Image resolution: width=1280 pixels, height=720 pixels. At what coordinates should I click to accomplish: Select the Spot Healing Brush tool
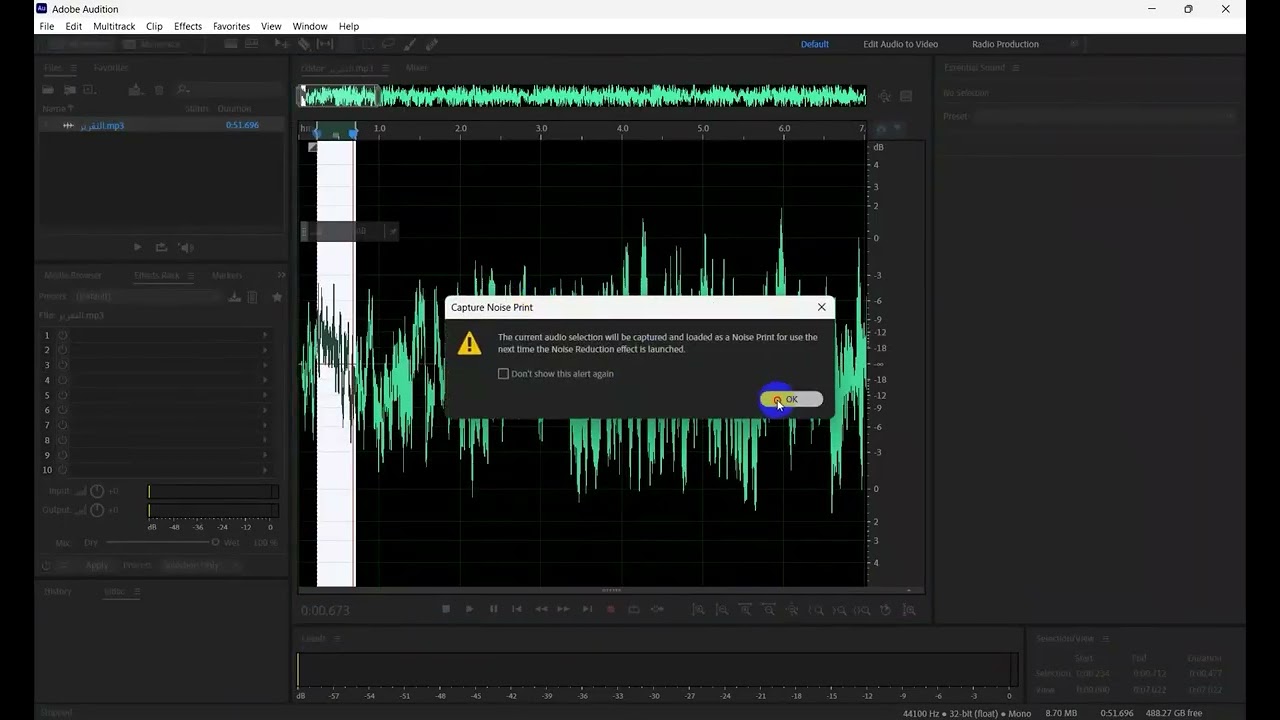pos(431,44)
